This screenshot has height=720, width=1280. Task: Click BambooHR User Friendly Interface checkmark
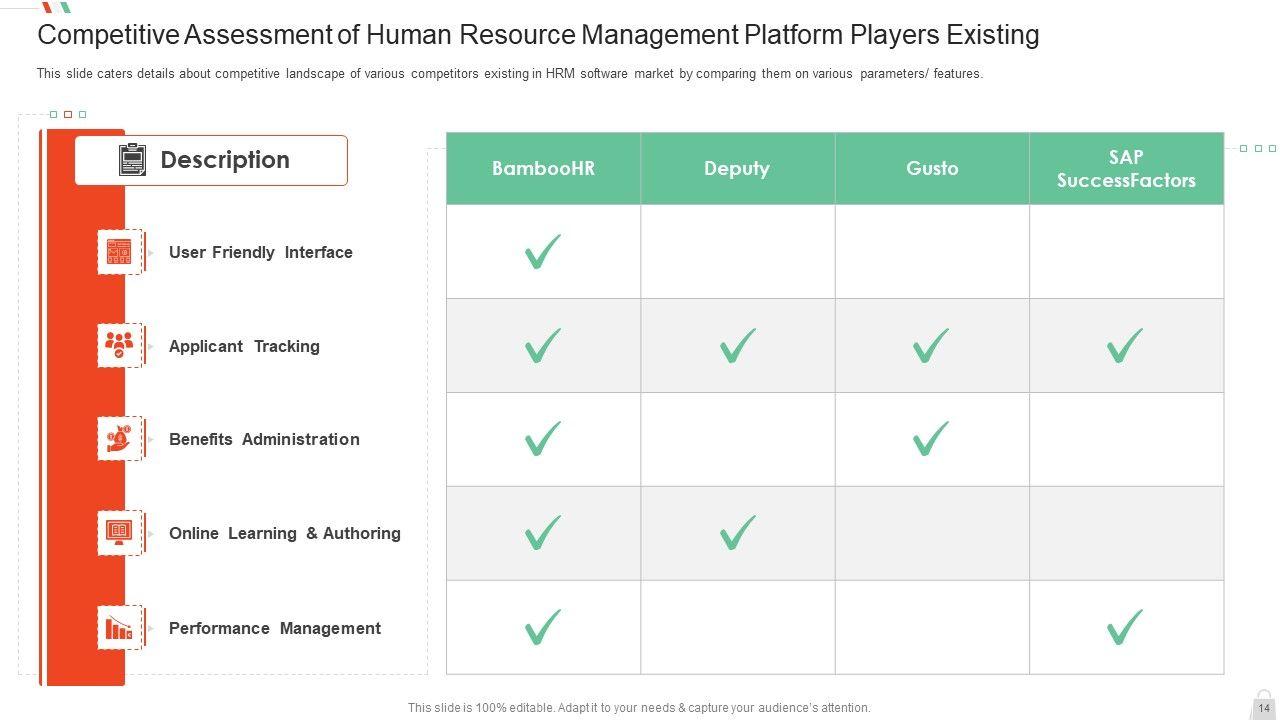[542, 252]
